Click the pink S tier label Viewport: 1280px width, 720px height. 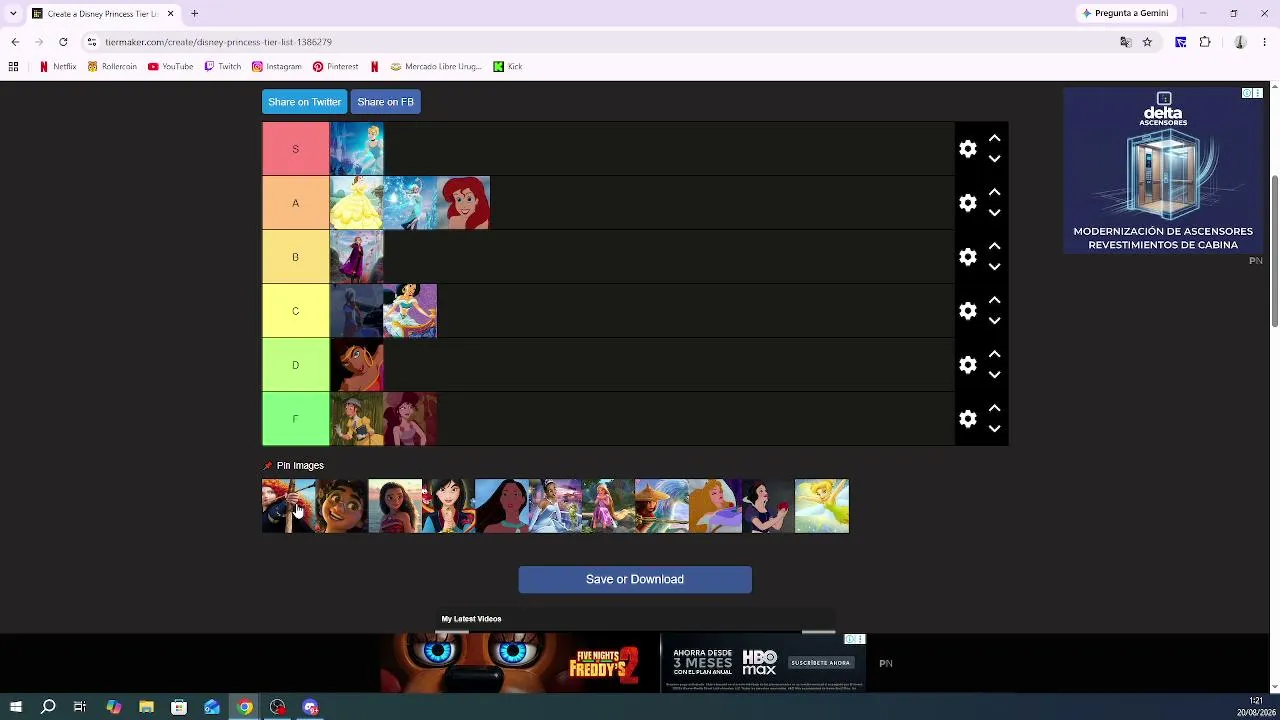(295, 149)
